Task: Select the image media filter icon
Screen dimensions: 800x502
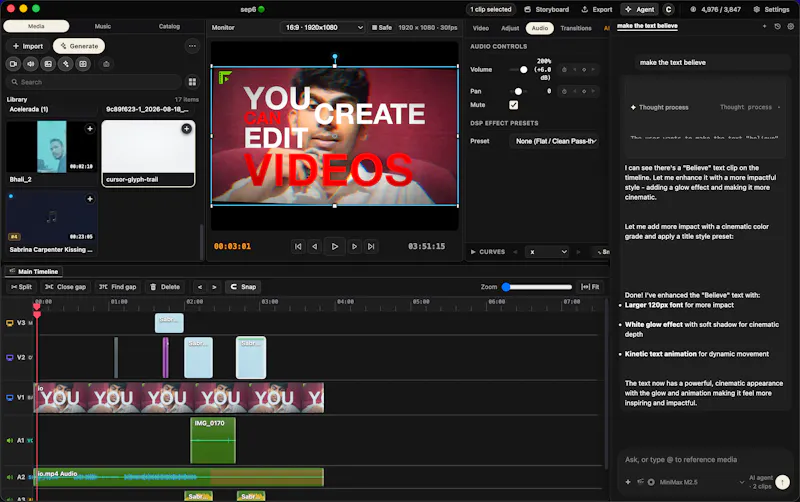Action: [x=48, y=64]
